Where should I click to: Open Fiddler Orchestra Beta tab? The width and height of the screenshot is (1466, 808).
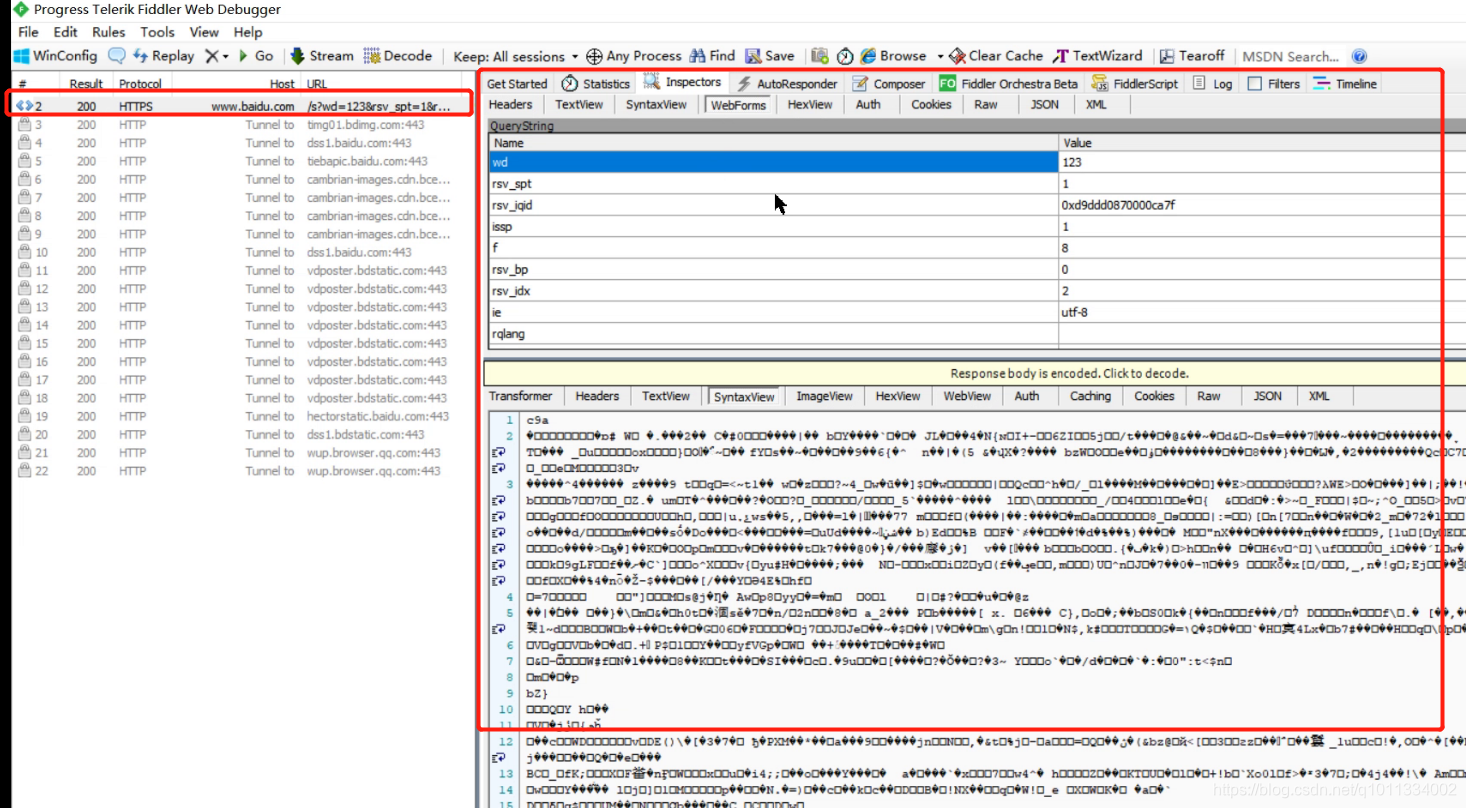1008,84
